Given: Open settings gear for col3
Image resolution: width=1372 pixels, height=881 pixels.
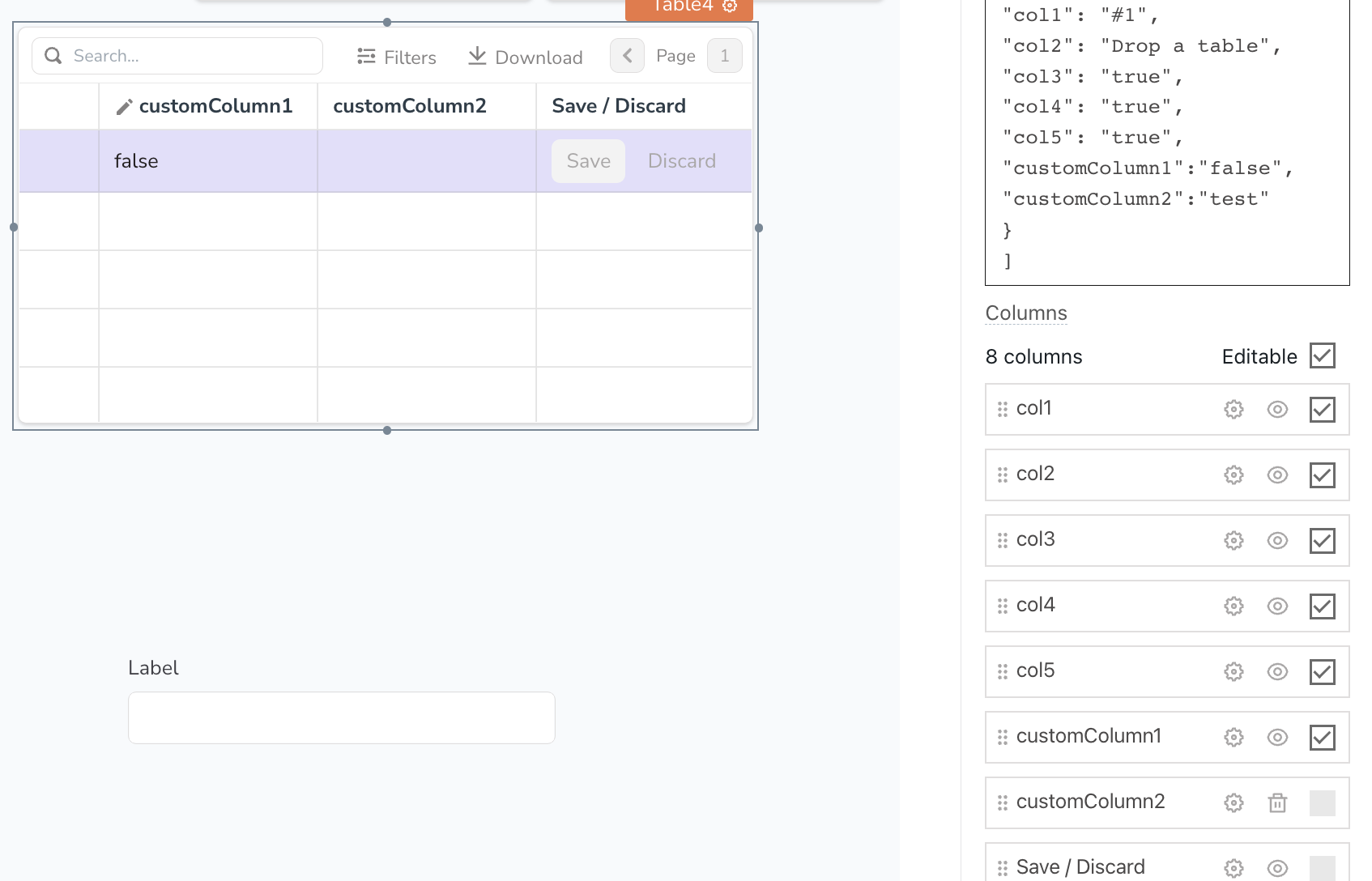Looking at the screenshot, I should [1234, 541].
